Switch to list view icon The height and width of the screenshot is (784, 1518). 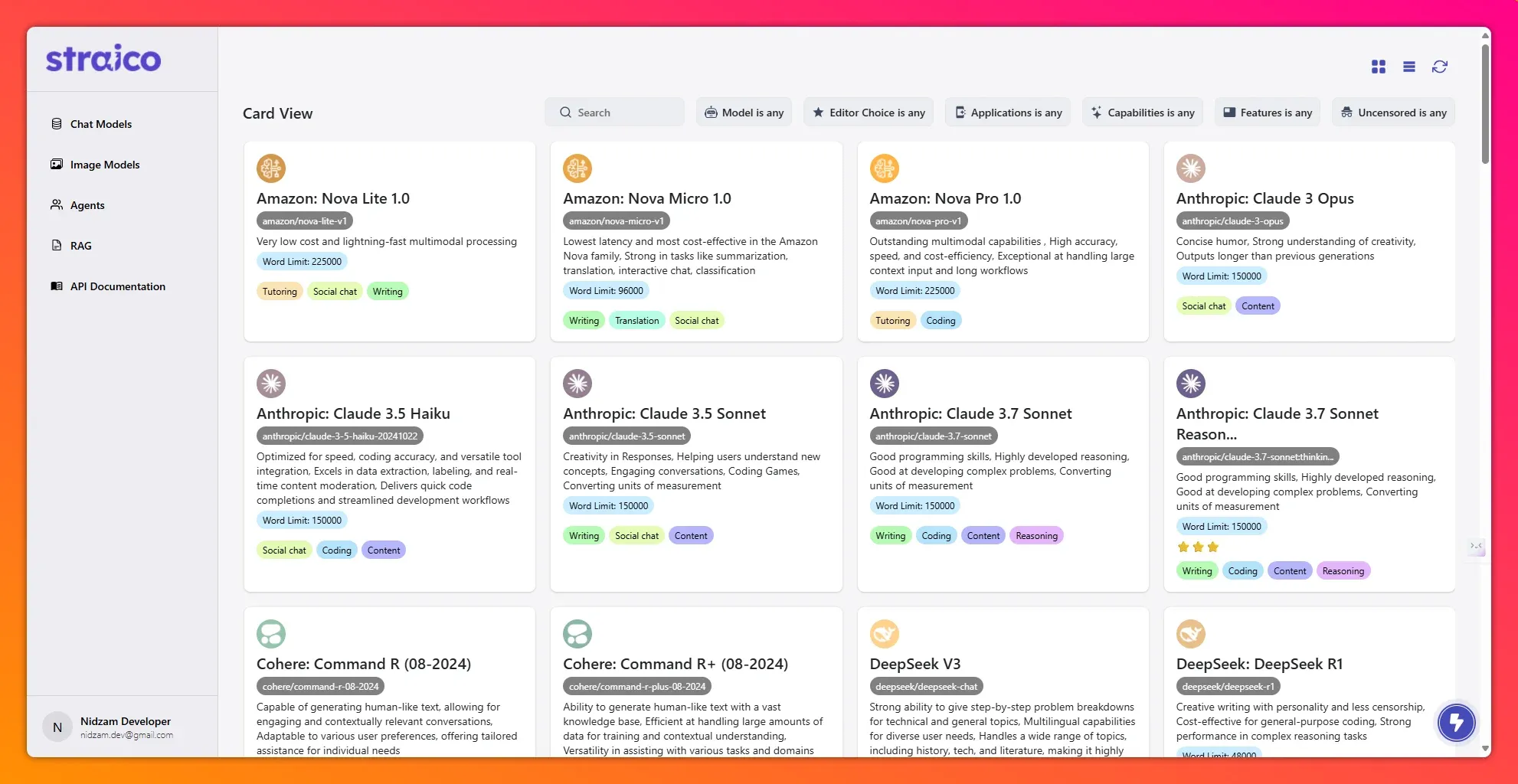point(1408,67)
